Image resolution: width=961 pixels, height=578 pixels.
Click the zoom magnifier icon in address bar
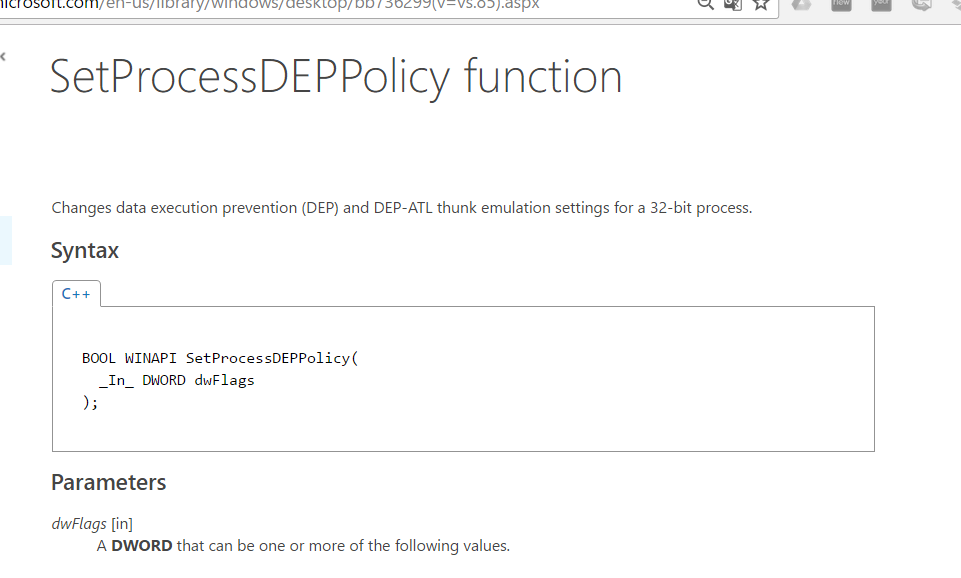(x=705, y=4)
